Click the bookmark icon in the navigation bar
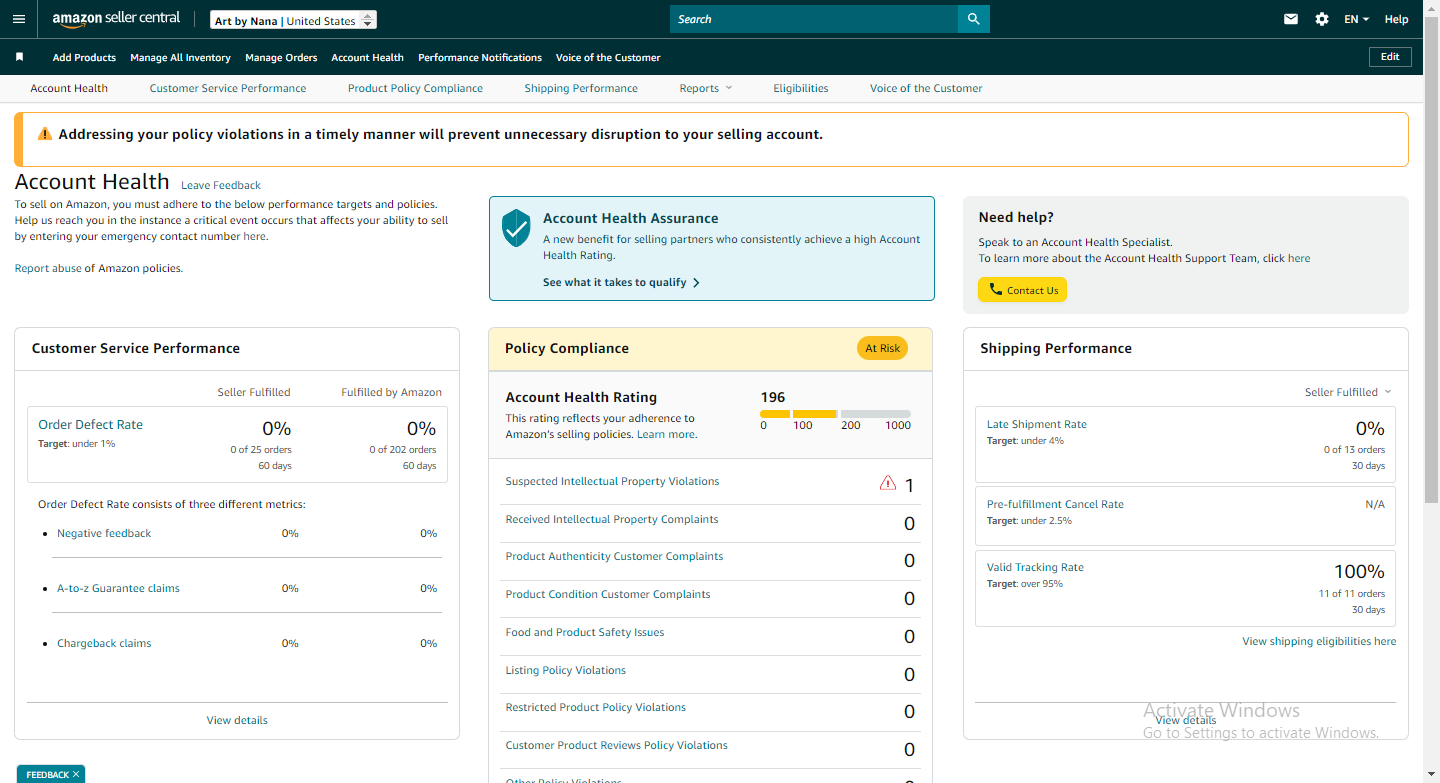 [19, 57]
